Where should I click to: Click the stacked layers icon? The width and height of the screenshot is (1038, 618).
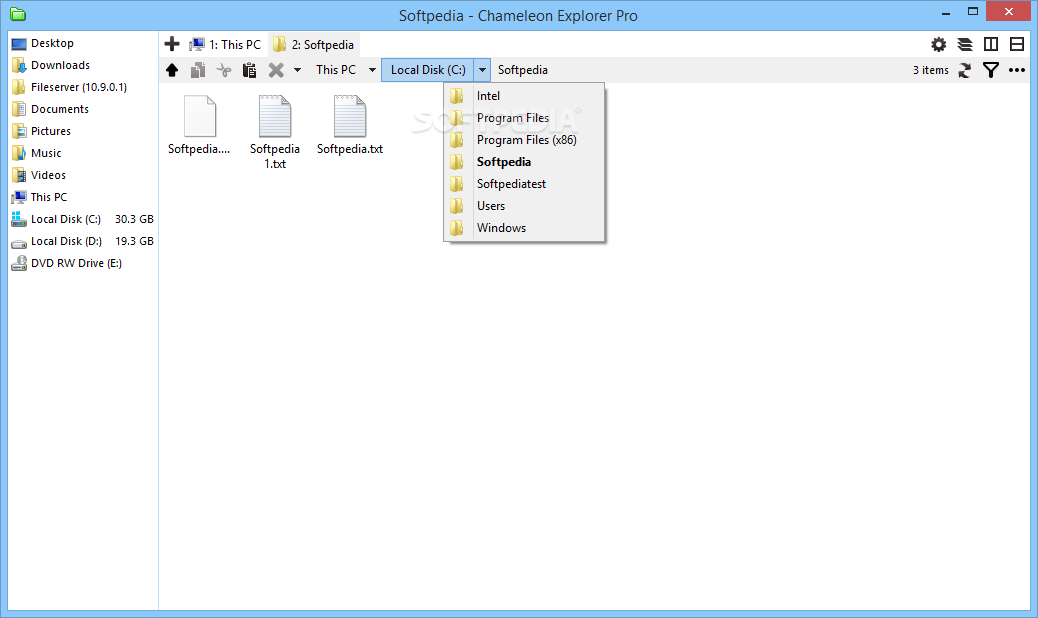point(965,44)
